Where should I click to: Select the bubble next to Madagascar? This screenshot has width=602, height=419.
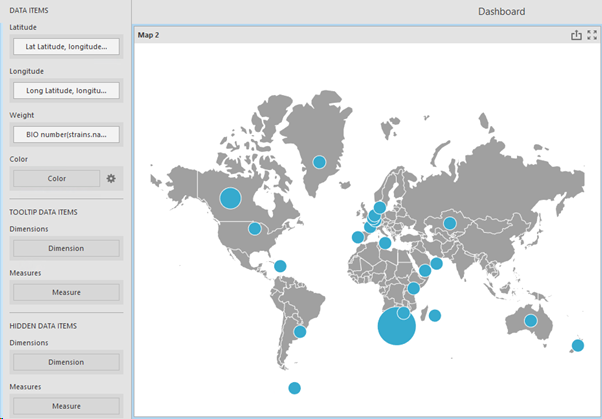(x=435, y=315)
